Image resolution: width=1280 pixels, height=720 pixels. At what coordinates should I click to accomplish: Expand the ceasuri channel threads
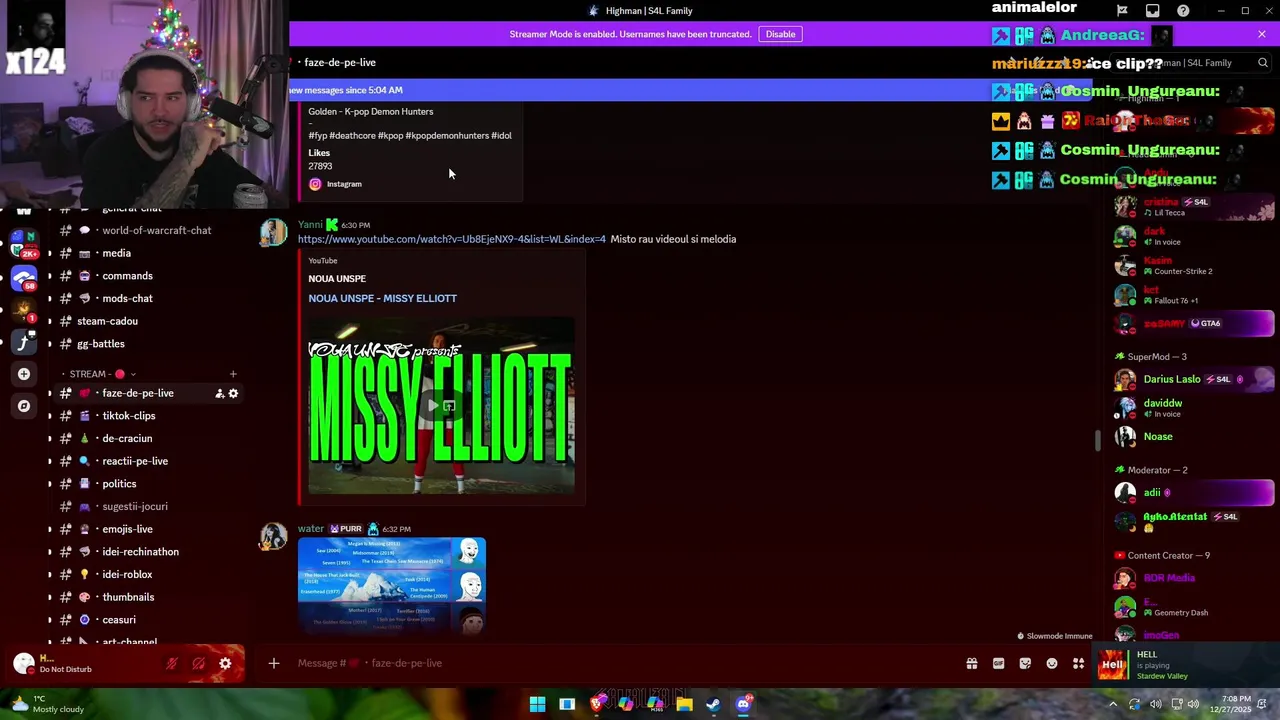tap(50, 620)
